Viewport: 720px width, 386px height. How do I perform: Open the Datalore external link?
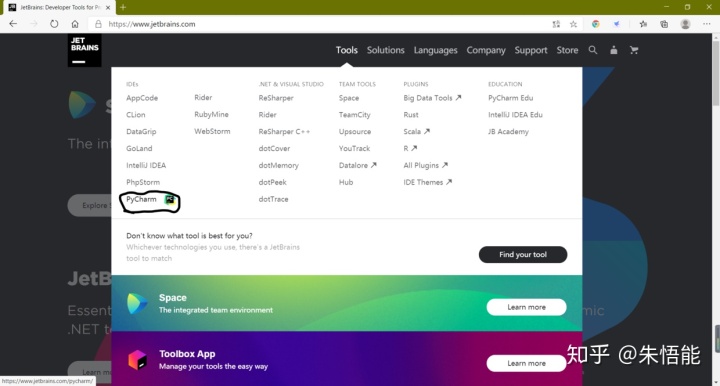pos(357,165)
